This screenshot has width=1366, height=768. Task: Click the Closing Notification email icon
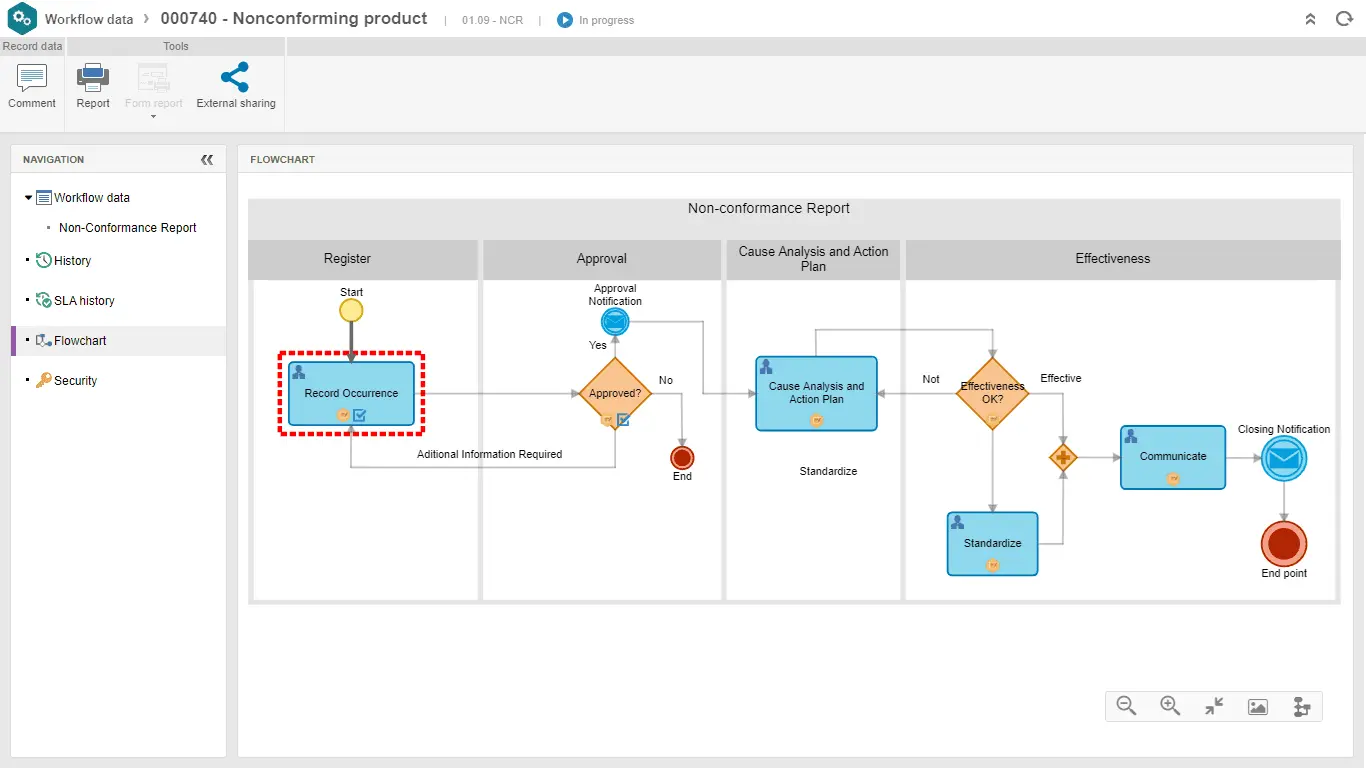(x=1283, y=459)
